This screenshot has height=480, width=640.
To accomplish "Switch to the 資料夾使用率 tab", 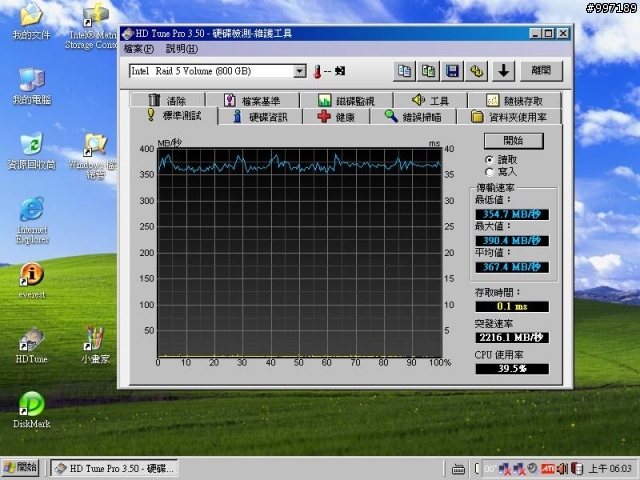I will [509, 117].
